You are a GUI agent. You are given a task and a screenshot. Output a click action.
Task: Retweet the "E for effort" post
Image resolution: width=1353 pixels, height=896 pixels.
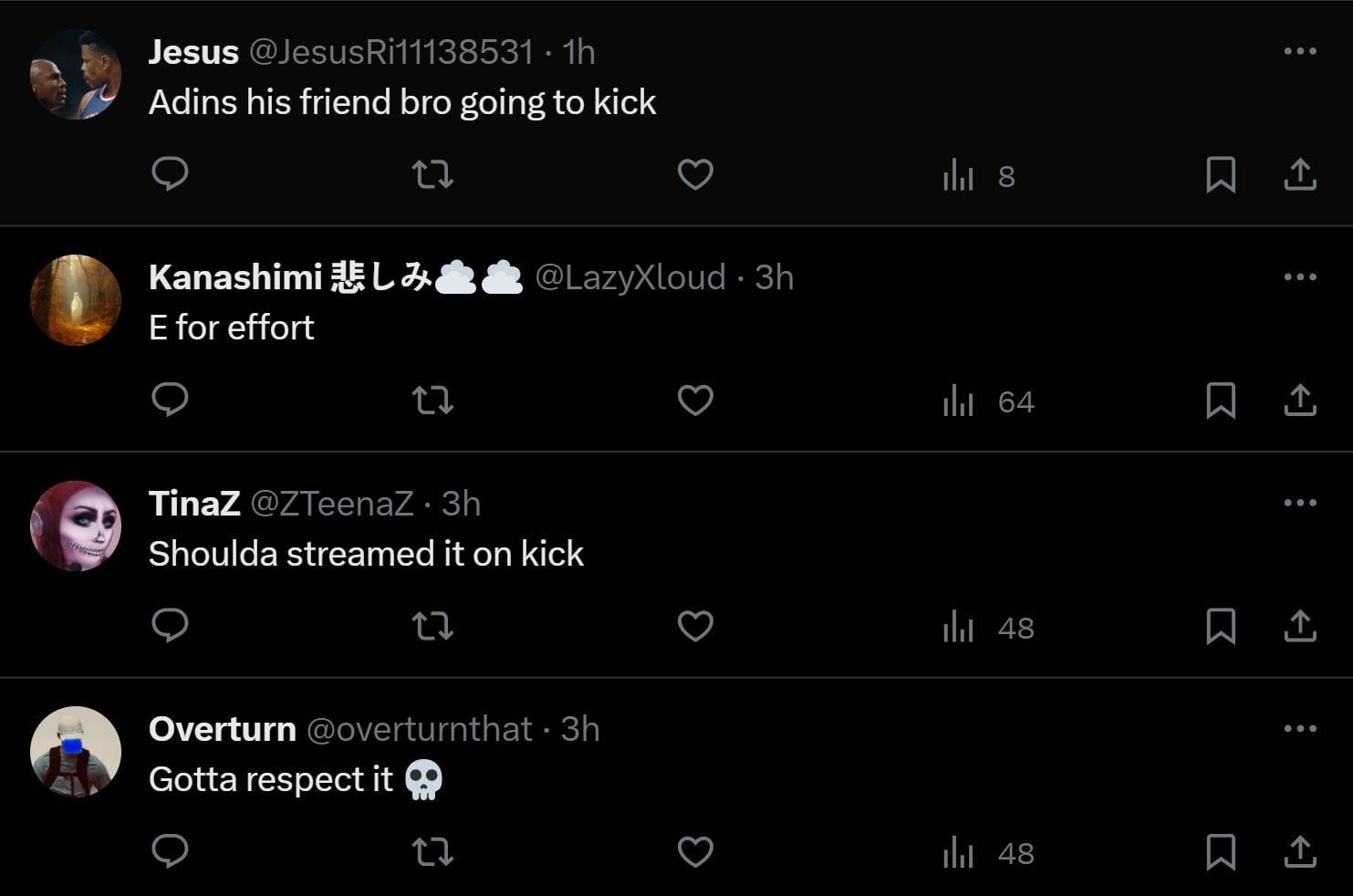tap(432, 401)
